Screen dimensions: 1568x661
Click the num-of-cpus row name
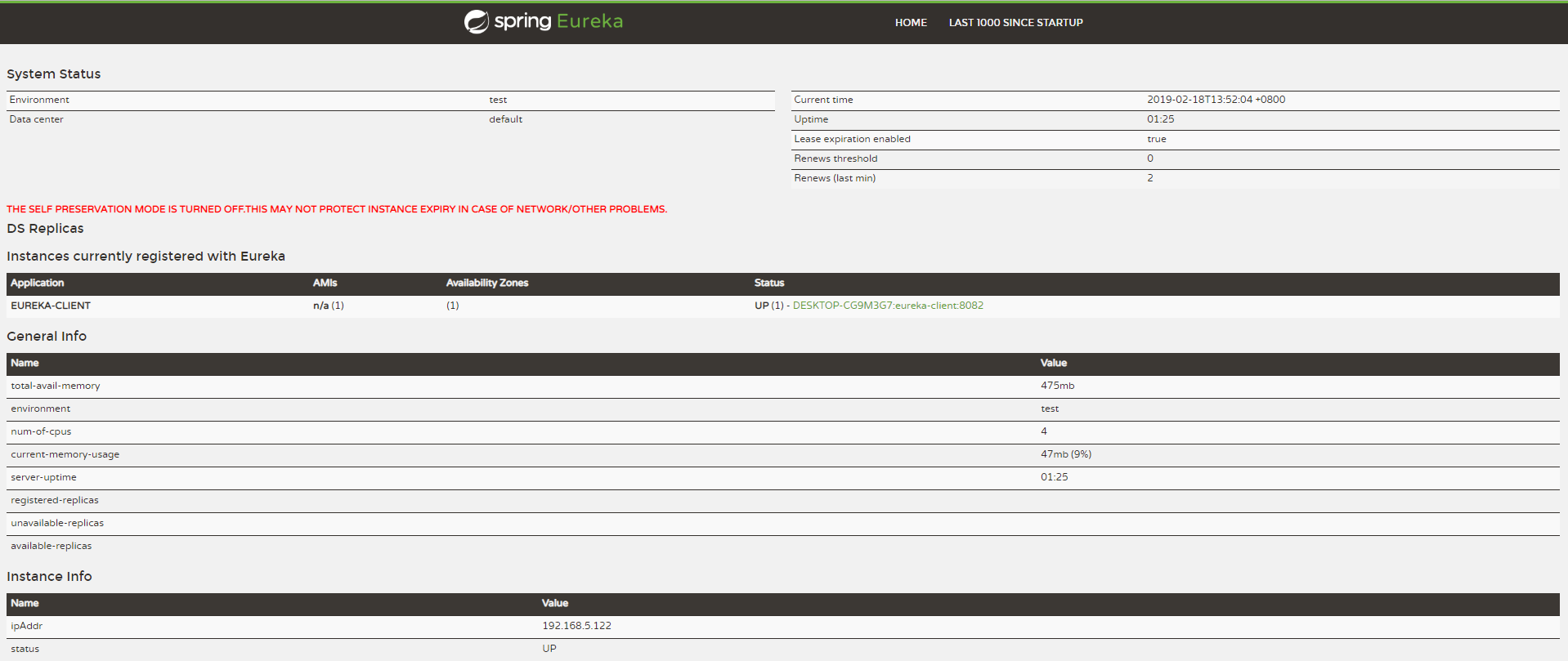[x=41, y=431]
